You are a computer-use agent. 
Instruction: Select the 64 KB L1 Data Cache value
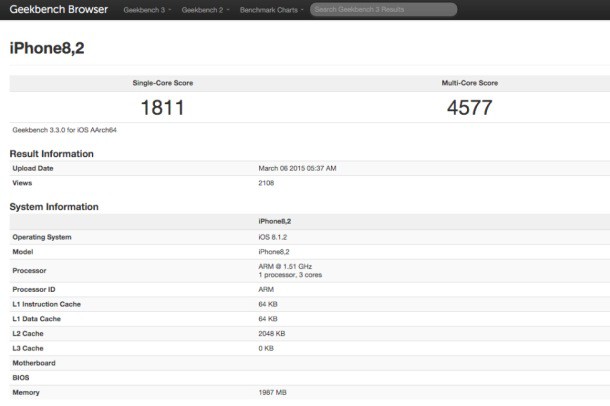pyautogui.click(x=268, y=319)
